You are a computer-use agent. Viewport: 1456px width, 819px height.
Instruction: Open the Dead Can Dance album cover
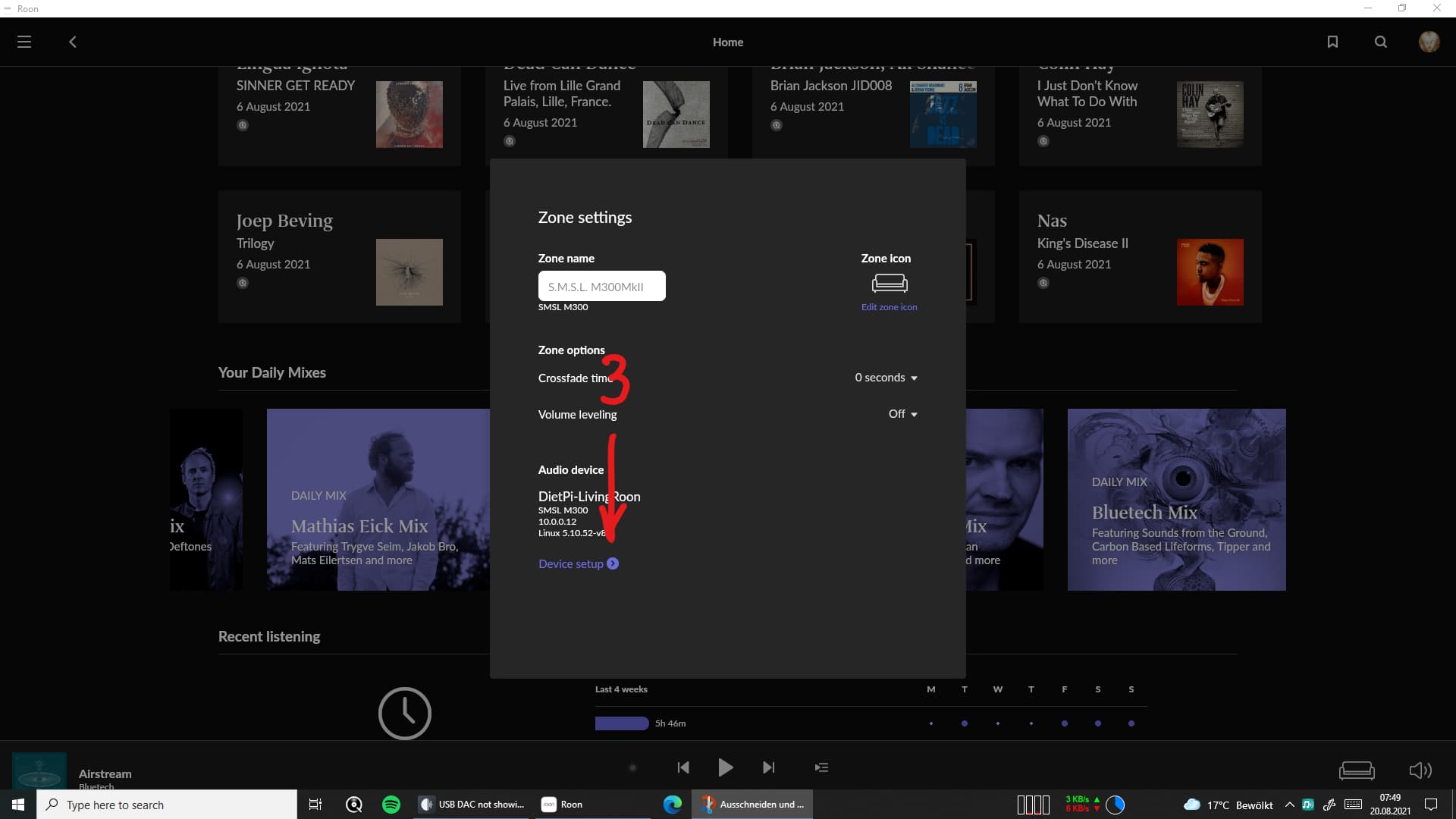click(676, 115)
